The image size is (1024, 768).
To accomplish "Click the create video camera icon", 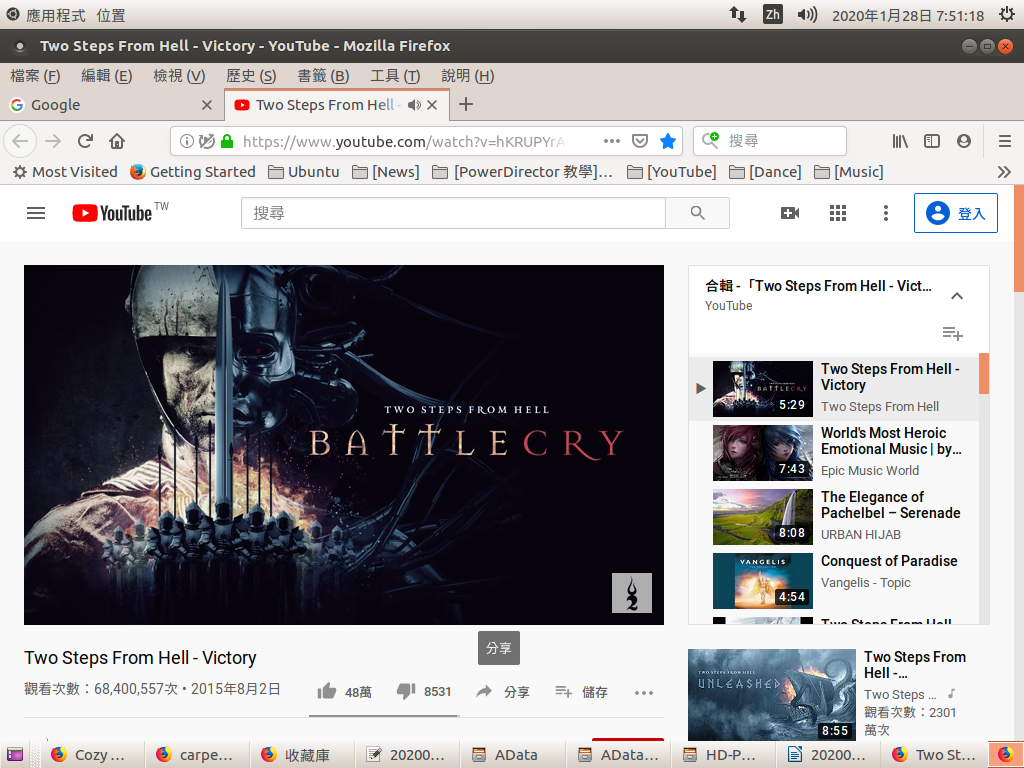I will 790,213.
